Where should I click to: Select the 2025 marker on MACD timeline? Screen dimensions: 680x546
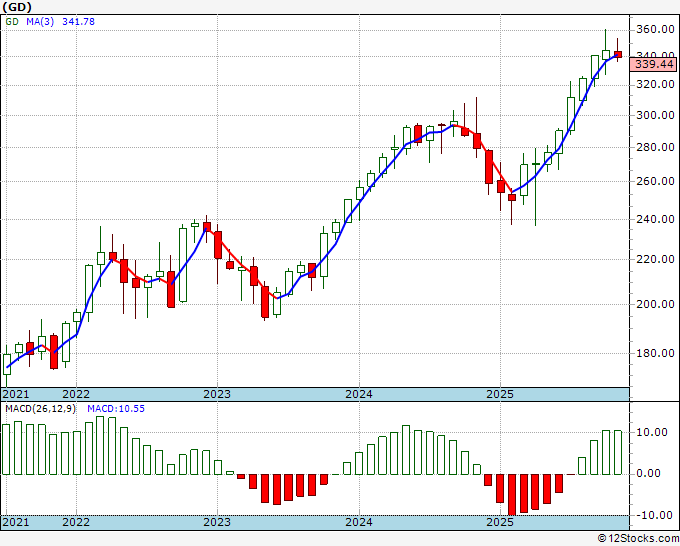click(x=500, y=521)
